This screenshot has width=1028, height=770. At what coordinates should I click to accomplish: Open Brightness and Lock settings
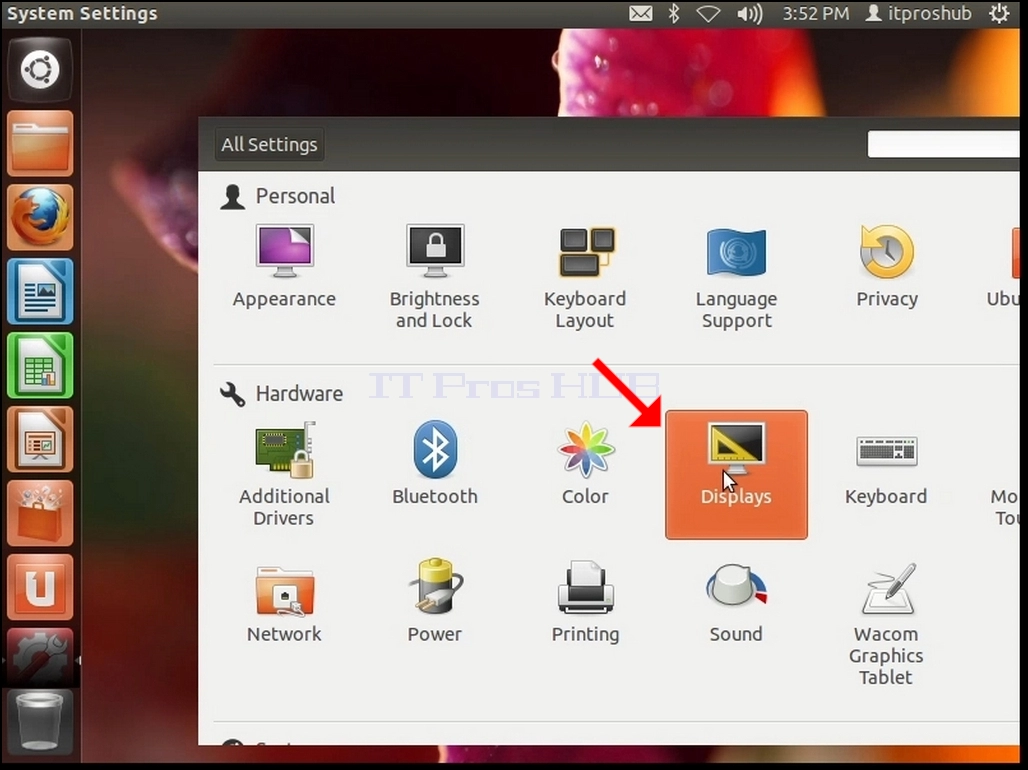pyautogui.click(x=435, y=276)
